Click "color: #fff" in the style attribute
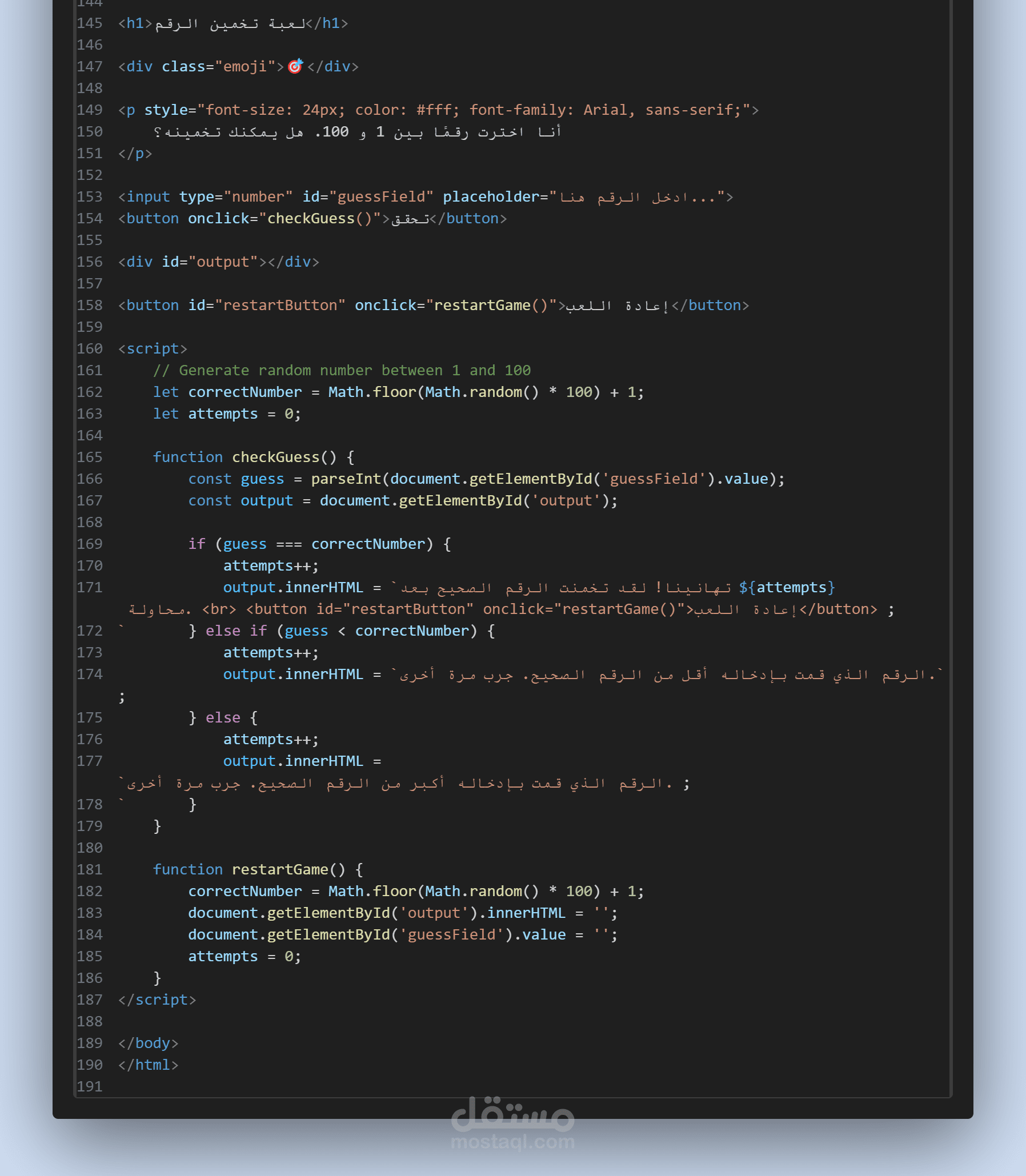The width and height of the screenshot is (1026, 1176). [407, 110]
